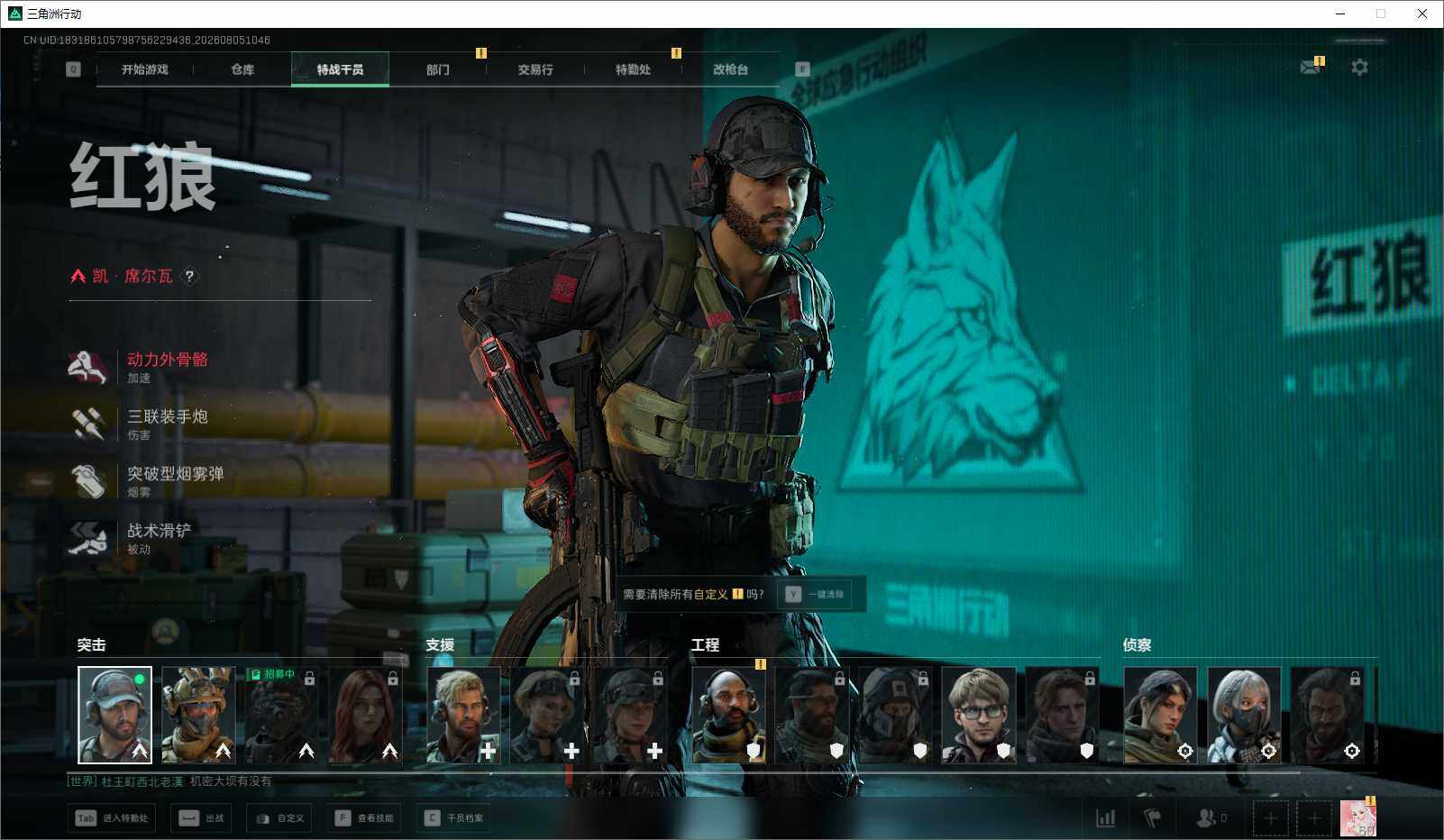Select the 三联装手炮 skill
This screenshot has height=840, width=1444.
(x=139, y=424)
